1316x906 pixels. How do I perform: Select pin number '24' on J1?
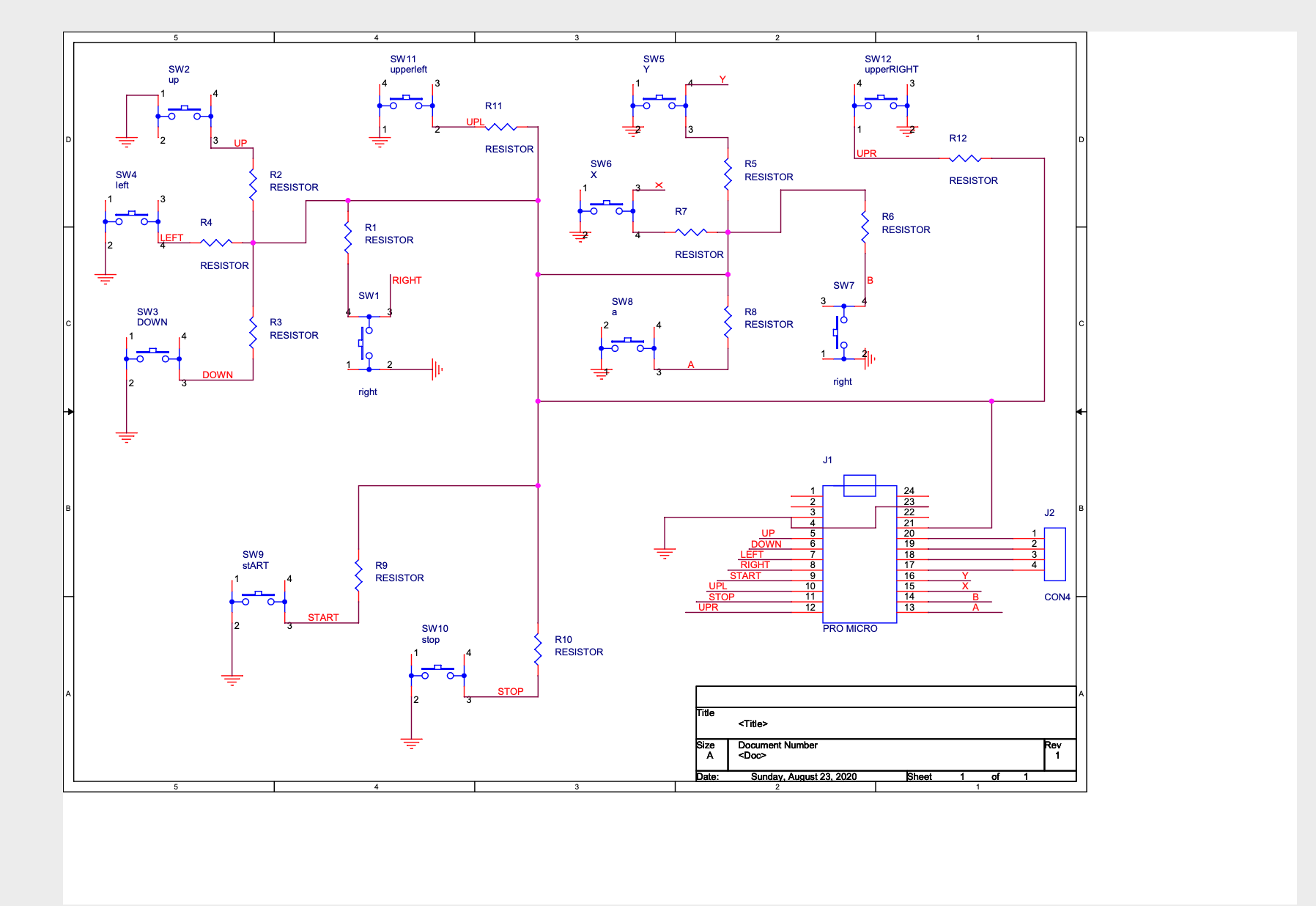[x=909, y=491]
